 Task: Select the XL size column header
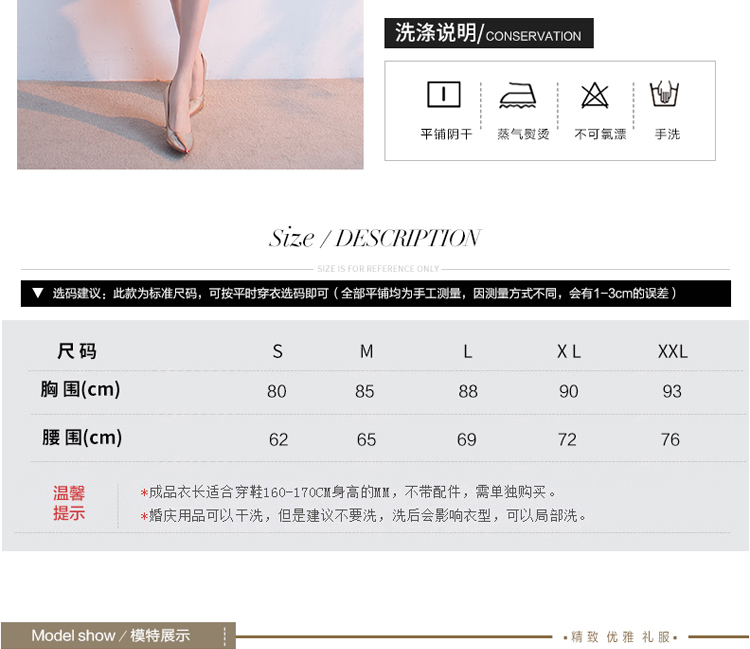point(568,352)
